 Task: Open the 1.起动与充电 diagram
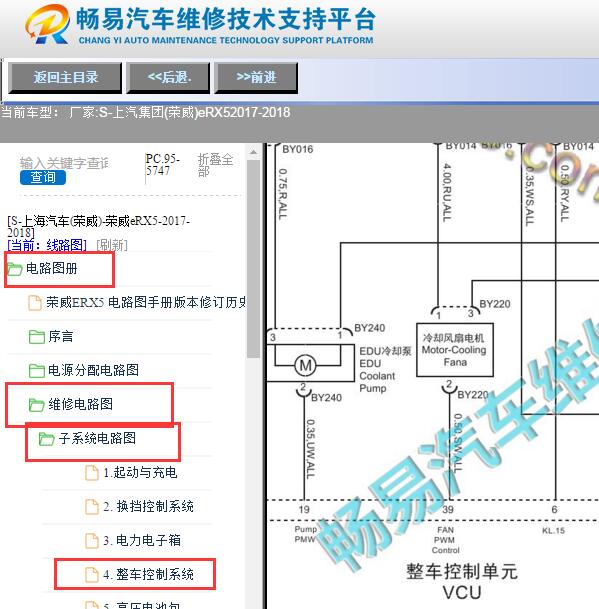pos(140,473)
